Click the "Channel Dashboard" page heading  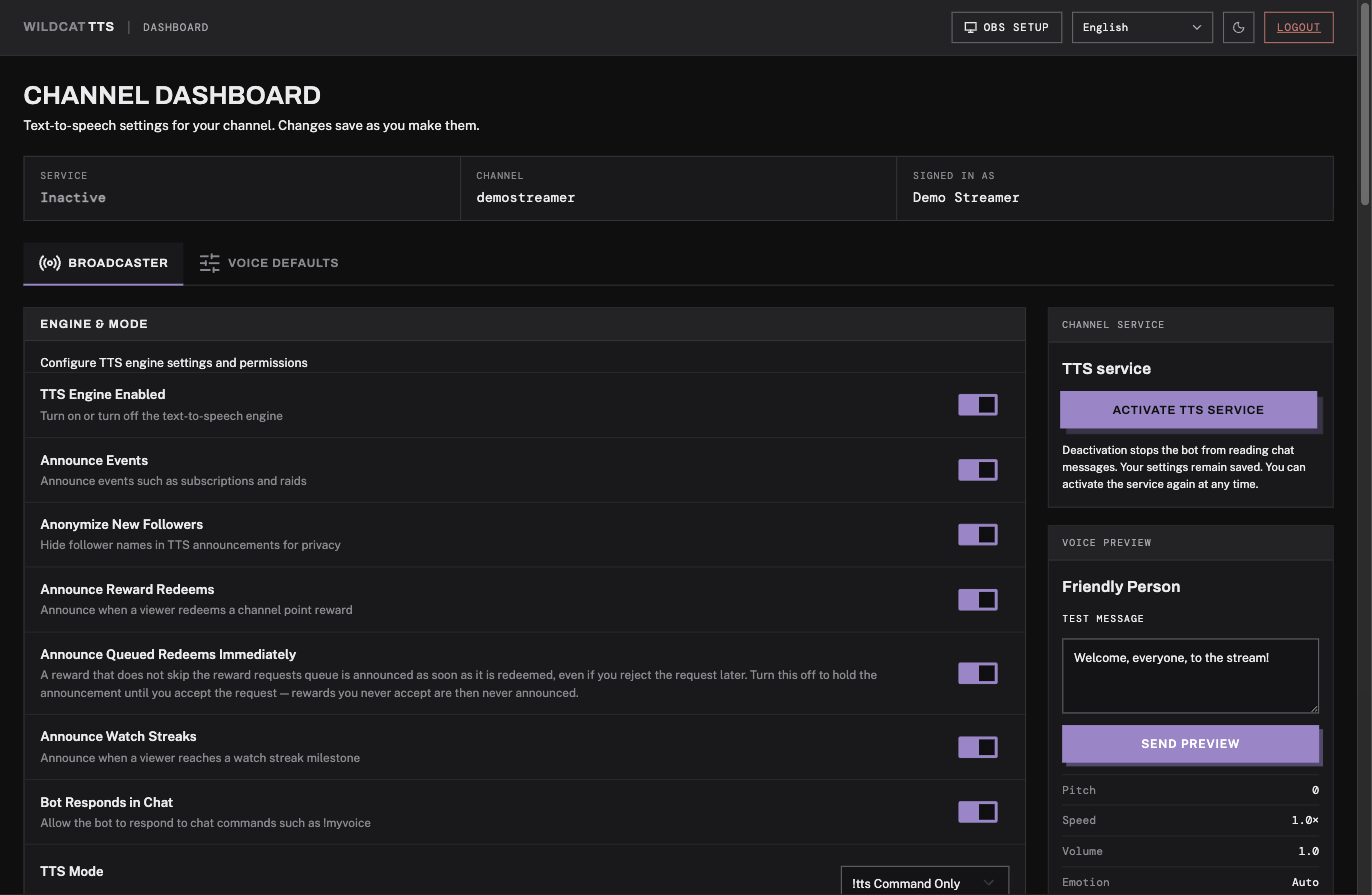click(172, 95)
